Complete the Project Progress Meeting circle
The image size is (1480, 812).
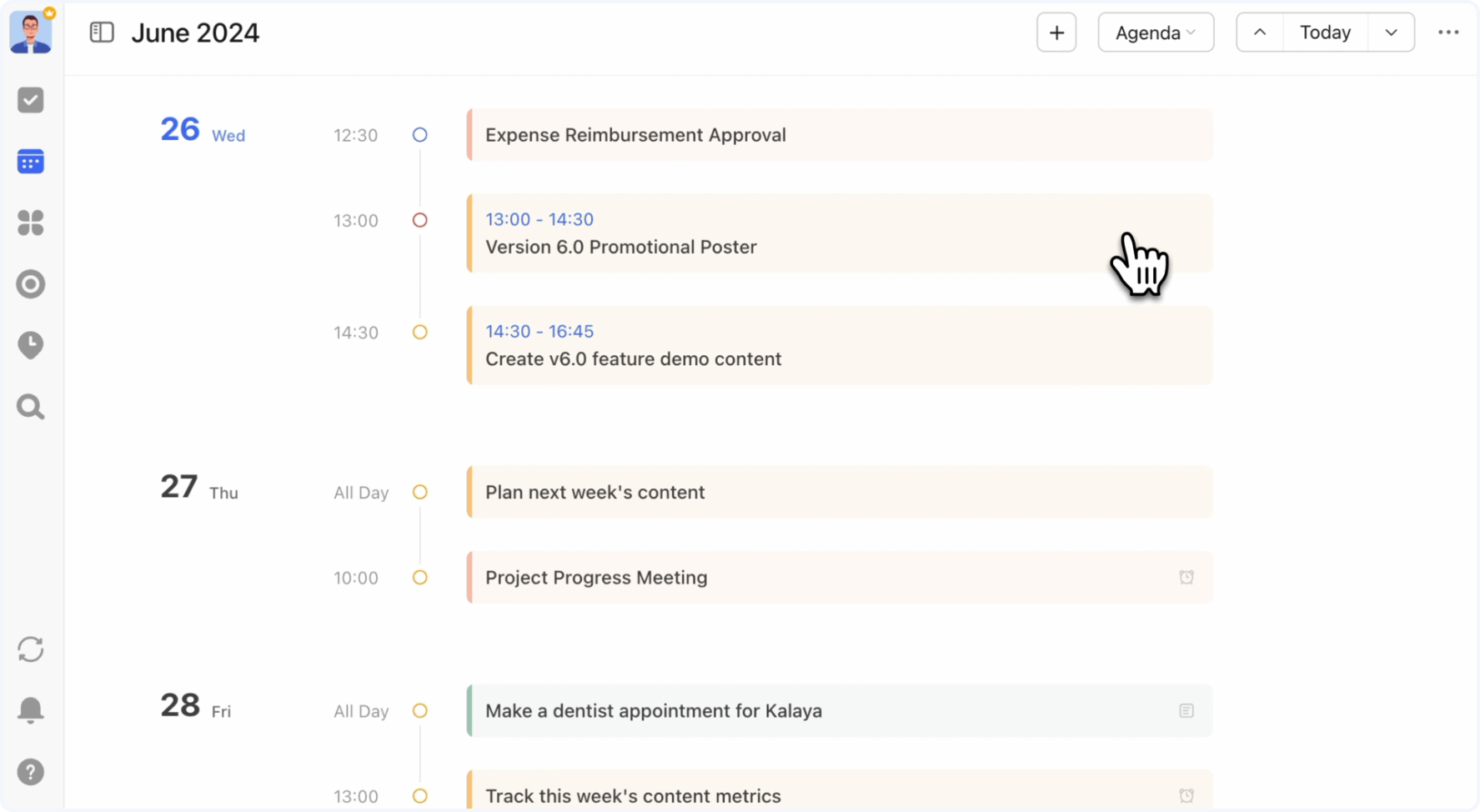coord(419,577)
